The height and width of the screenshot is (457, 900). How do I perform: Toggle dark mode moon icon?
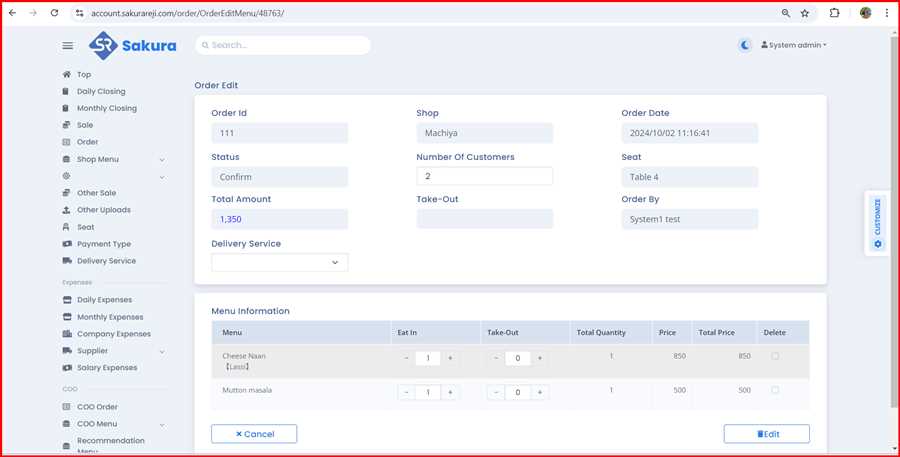pyautogui.click(x=745, y=45)
